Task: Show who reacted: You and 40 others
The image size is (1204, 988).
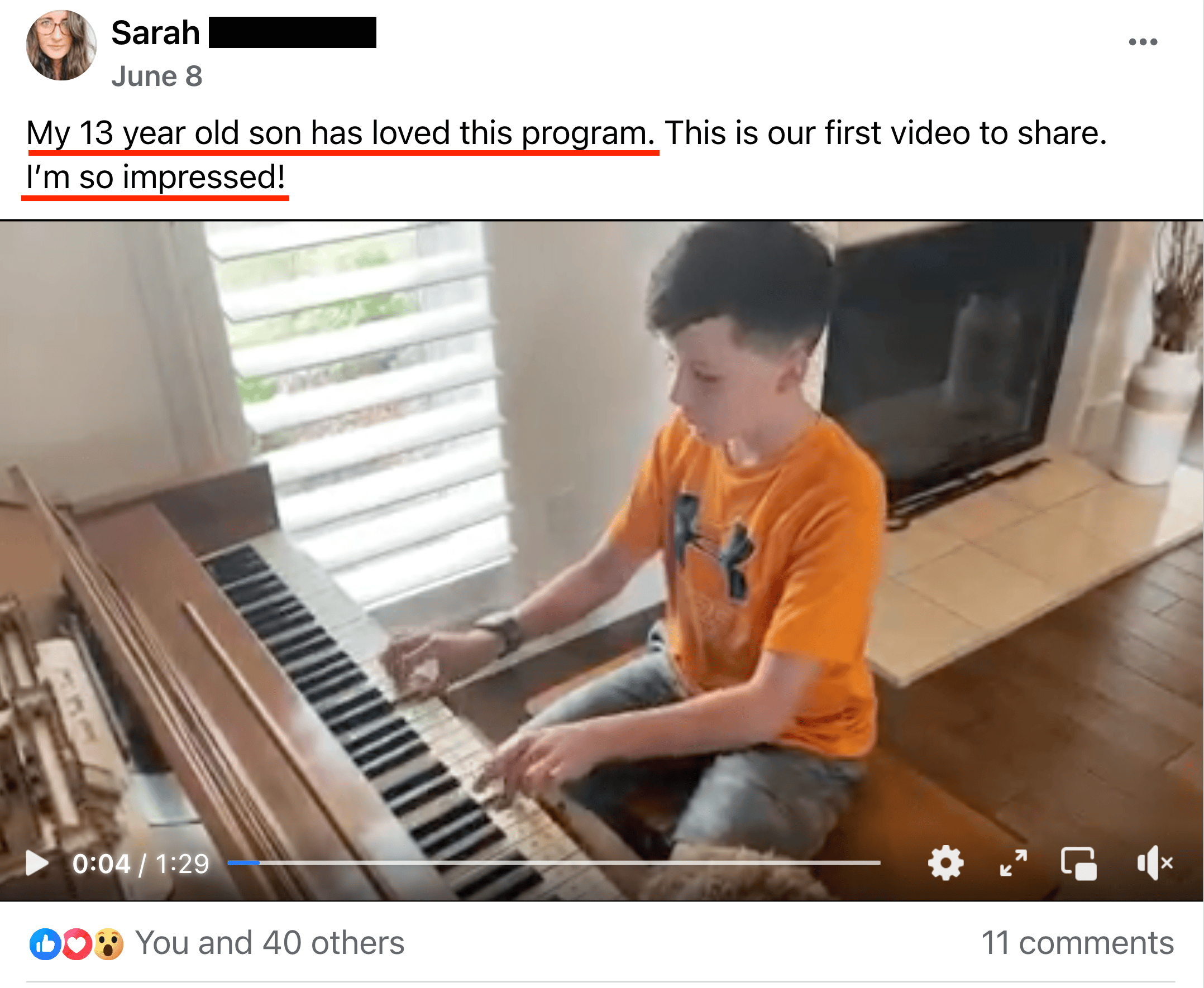Action: 270,942
